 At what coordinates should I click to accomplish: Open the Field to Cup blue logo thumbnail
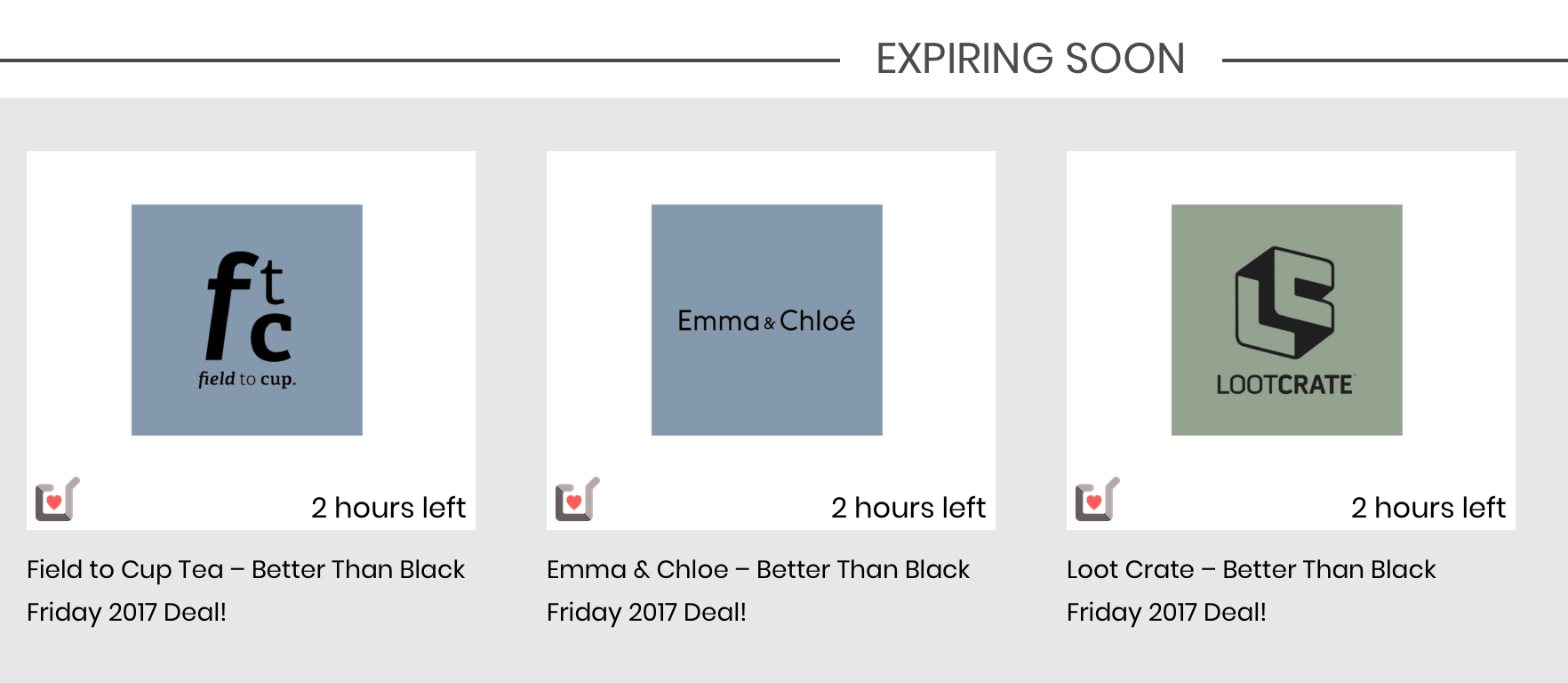247,320
